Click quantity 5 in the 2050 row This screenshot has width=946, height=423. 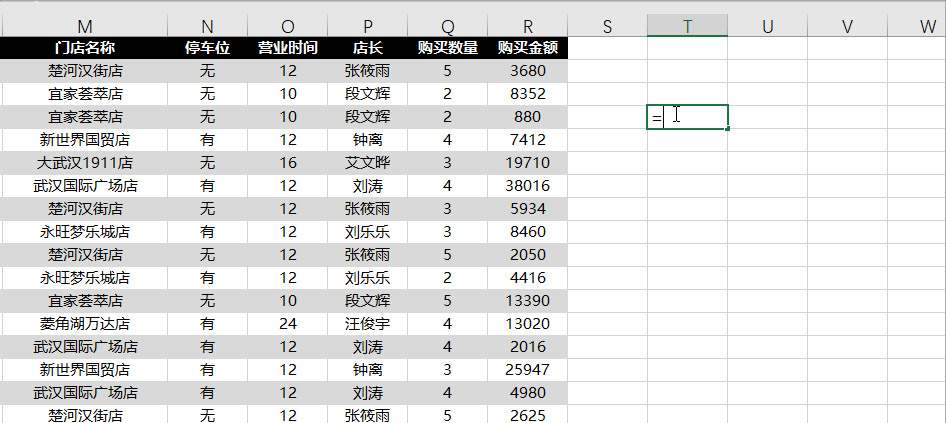point(447,255)
